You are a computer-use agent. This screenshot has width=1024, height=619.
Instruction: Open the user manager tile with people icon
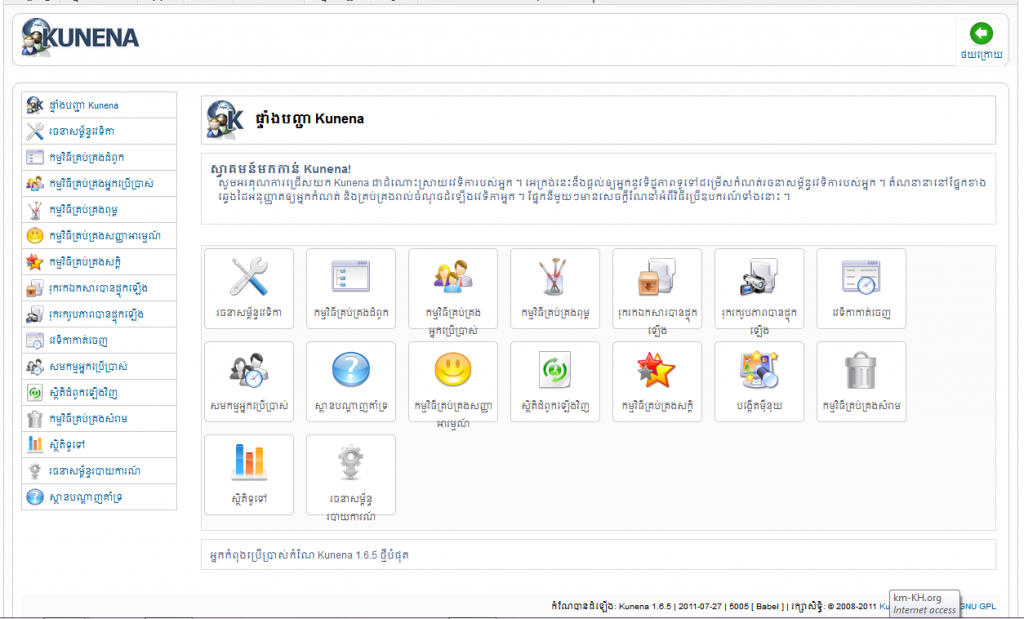click(453, 288)
